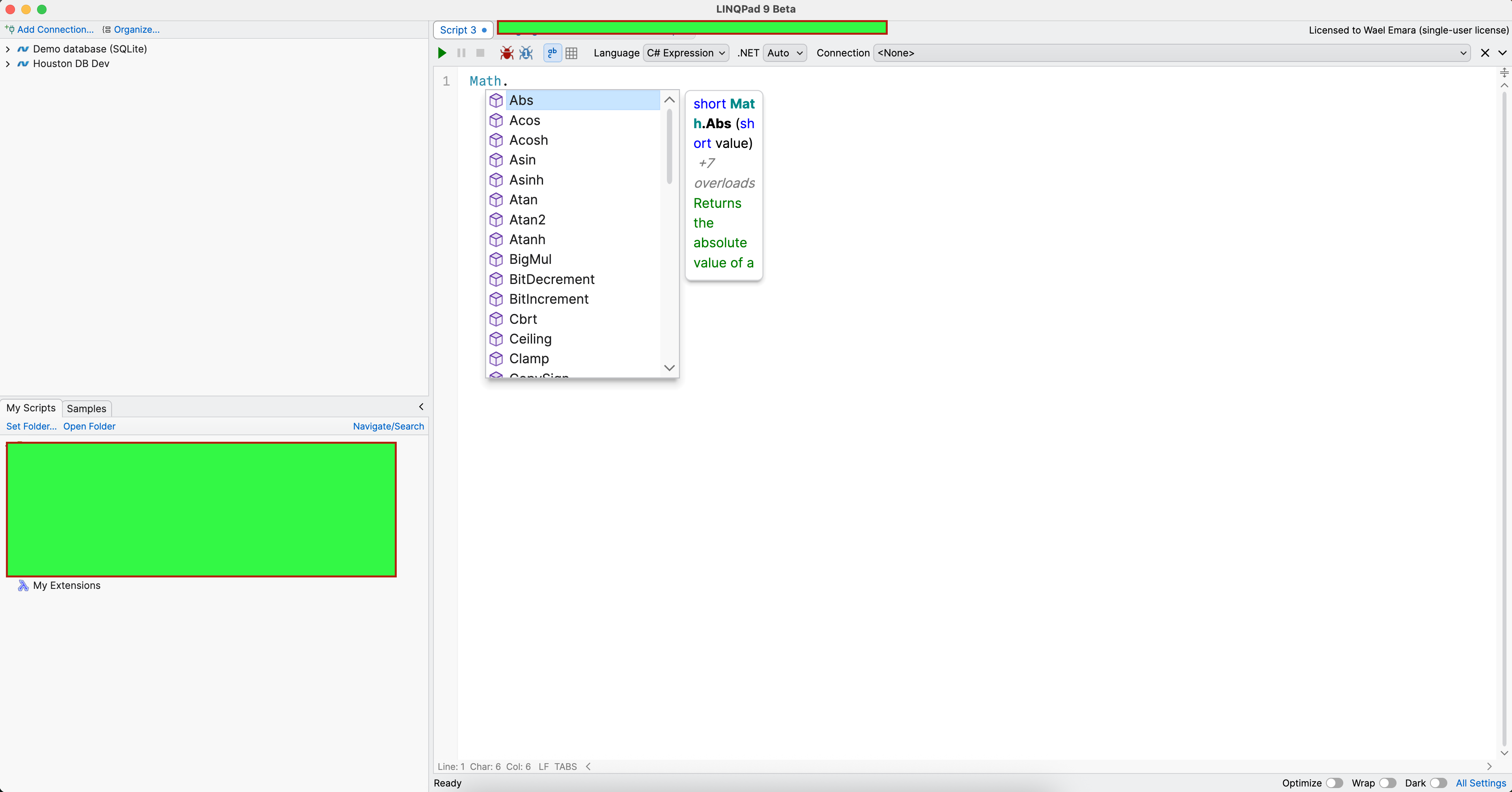The height and width of the screenshot is (792, 1512).
Task: Click the green Run script button
Action: (x=442, y=53)
